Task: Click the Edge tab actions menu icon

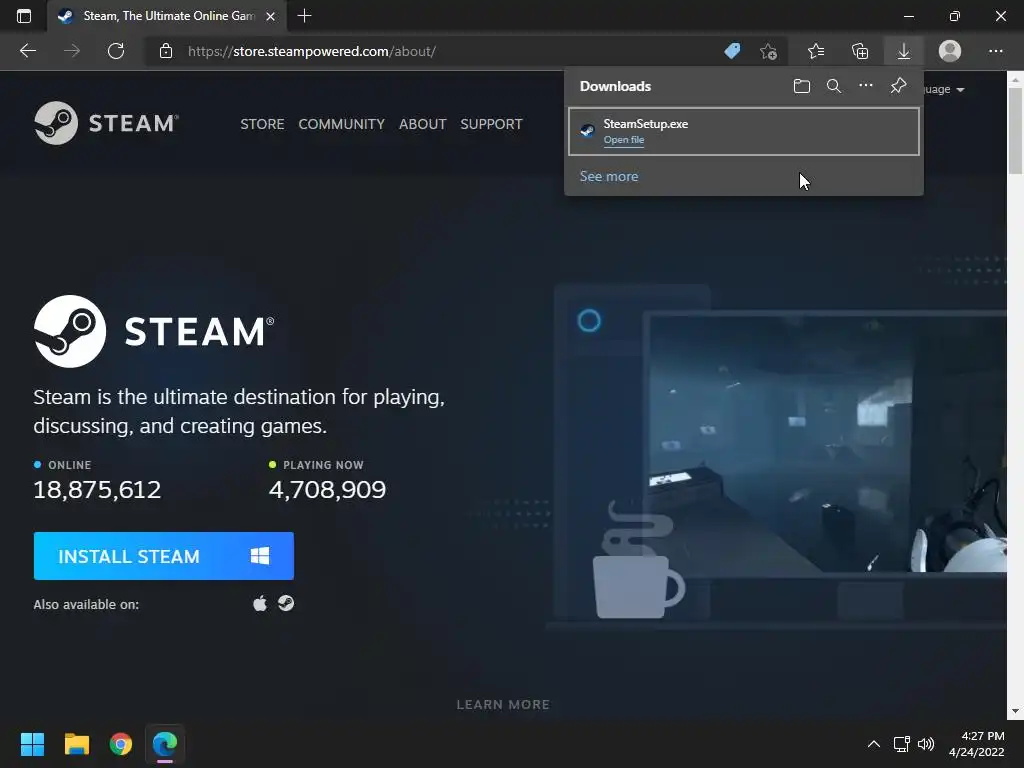Action: (x=24, y=16)
